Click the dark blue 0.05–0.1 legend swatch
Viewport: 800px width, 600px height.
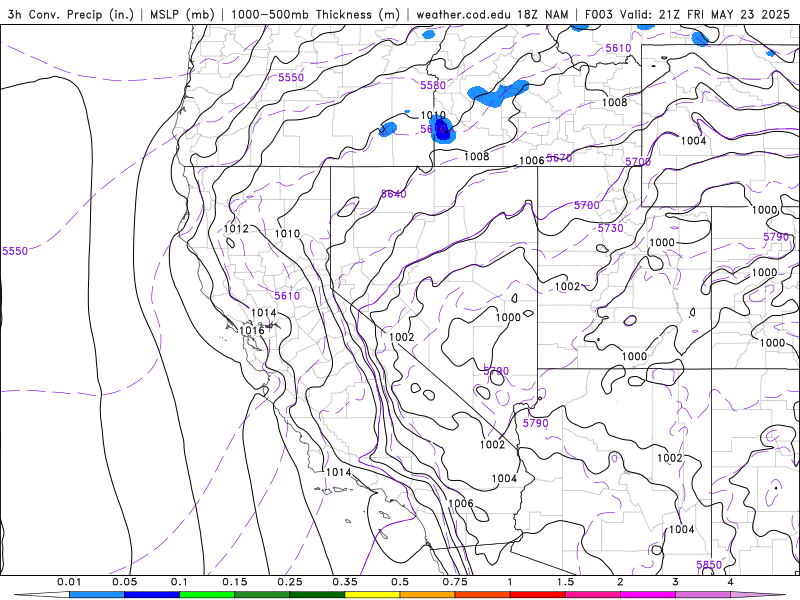(152, 595)
